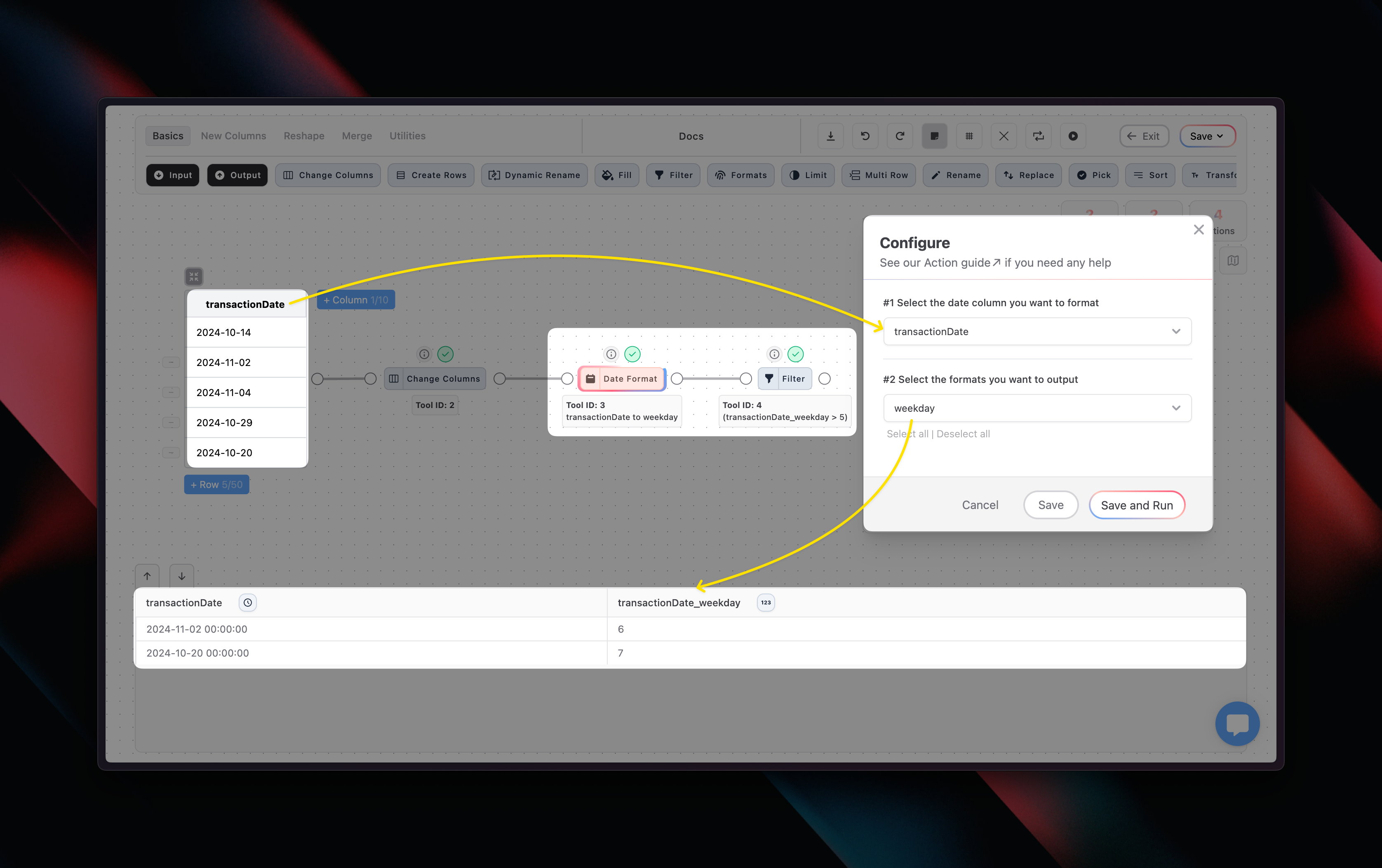1382x868 pixels.
Task: Open the transactionDate column dropdown
Action: 1036,332
